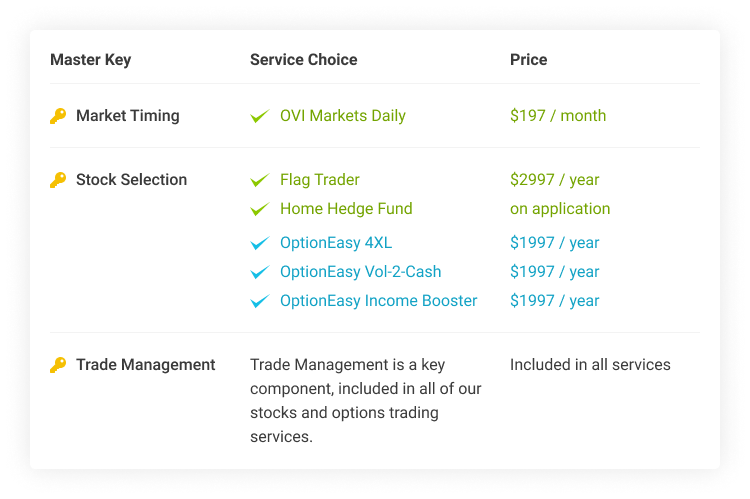This screenshot has width=750, height=499.
Task: Click the key icon beside Stock Selection
Action: 58,180
